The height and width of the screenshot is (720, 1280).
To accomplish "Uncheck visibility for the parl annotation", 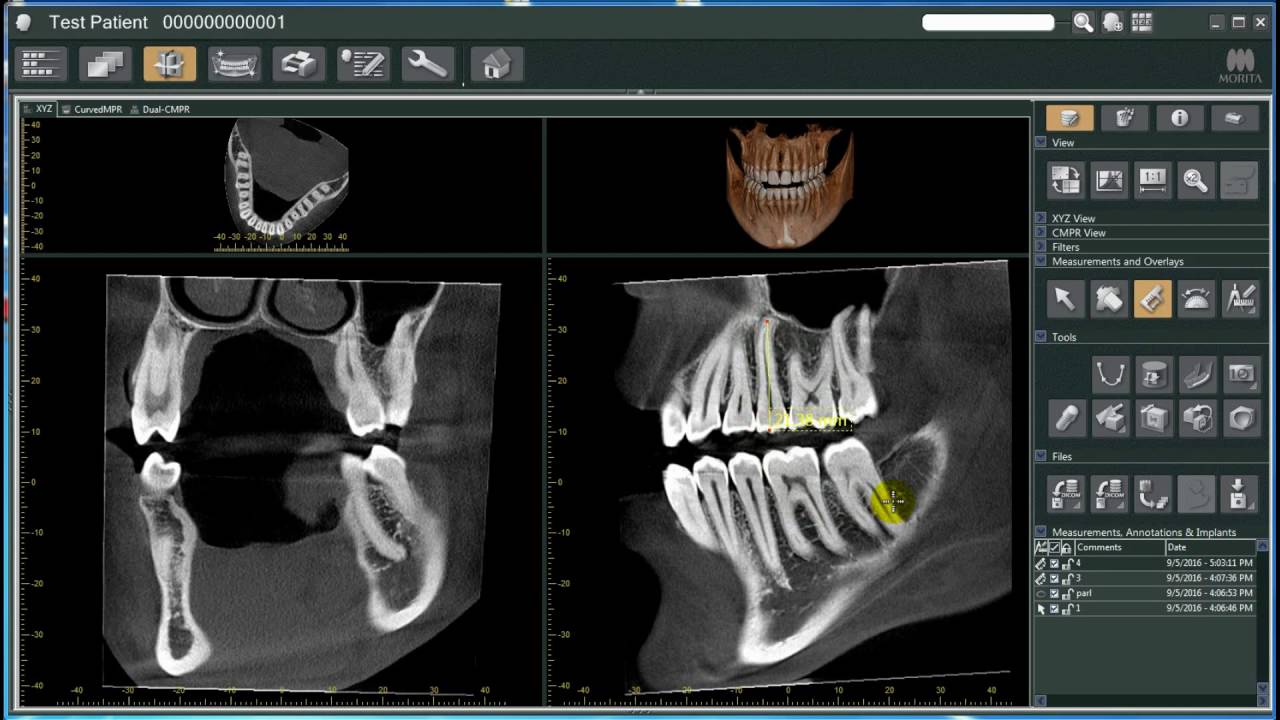I will [1054, 593].
